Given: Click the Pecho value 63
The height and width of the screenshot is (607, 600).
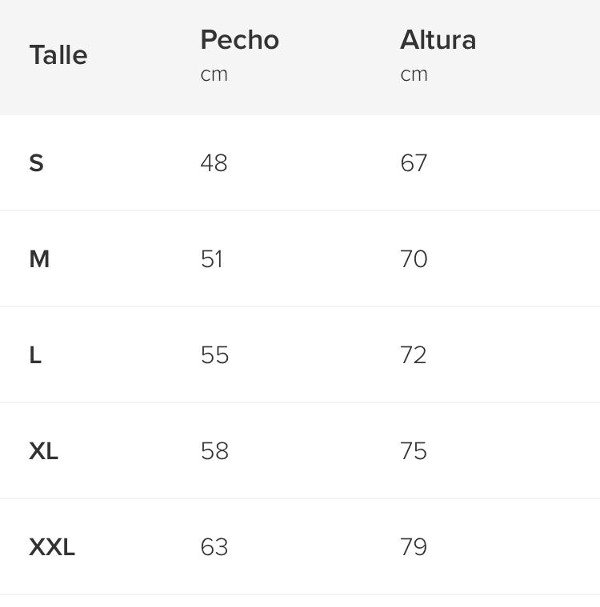Looking at the screenshot, I should pyautogui.click(x=214, y=547).
